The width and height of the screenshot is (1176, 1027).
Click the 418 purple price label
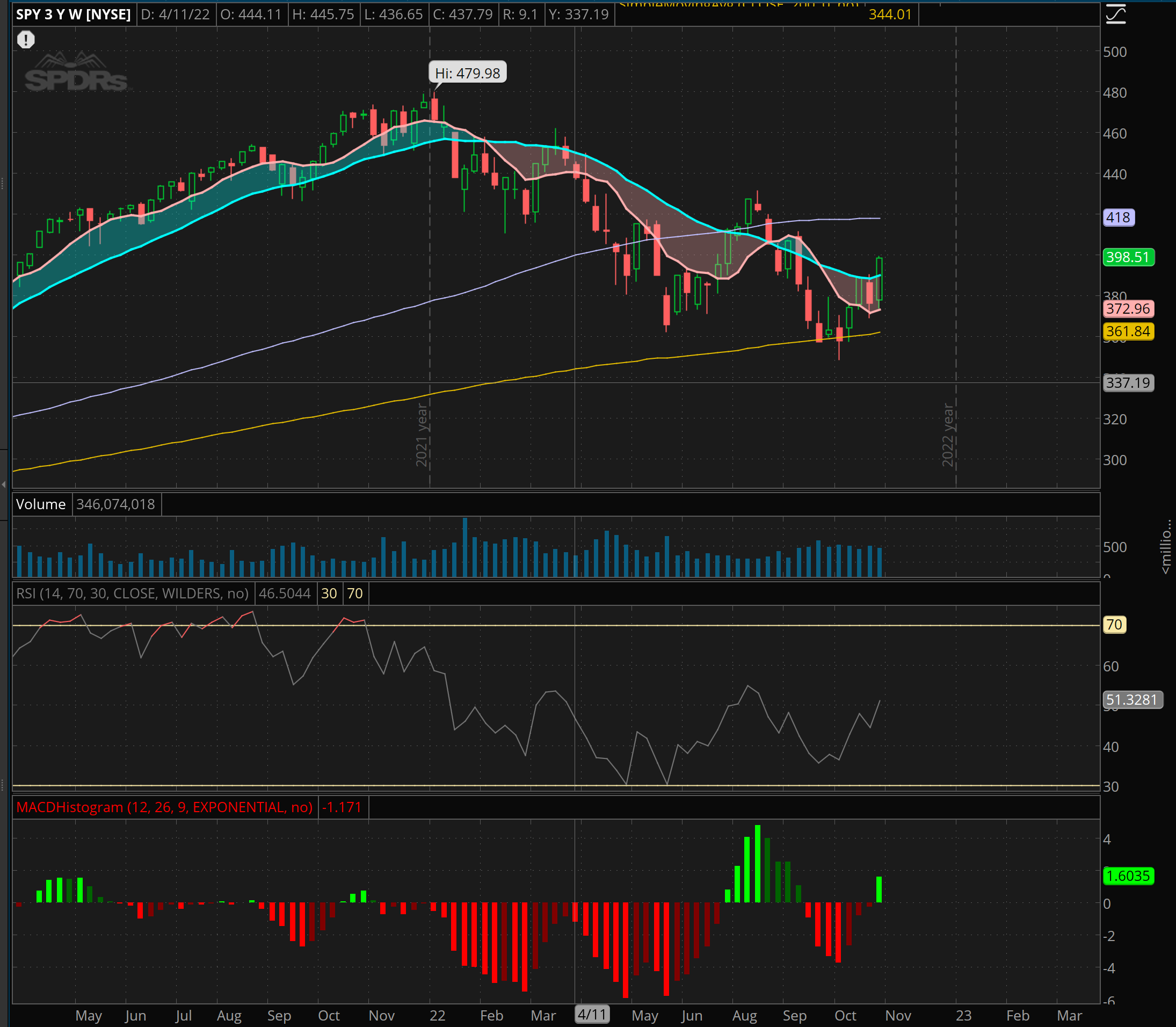pyautogui.click(x=1119, y=217)
